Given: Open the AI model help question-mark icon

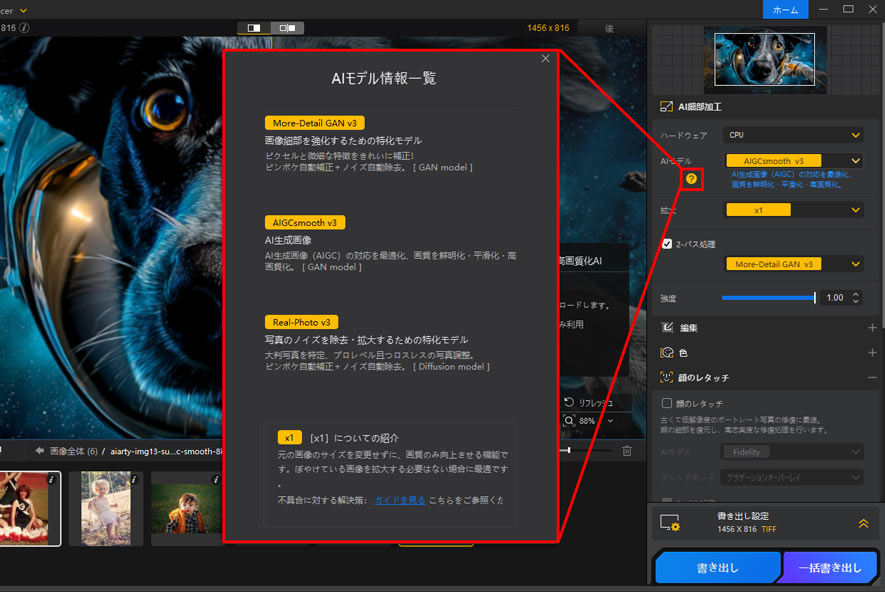Looking at the screenshot, I should click(691, 179).
